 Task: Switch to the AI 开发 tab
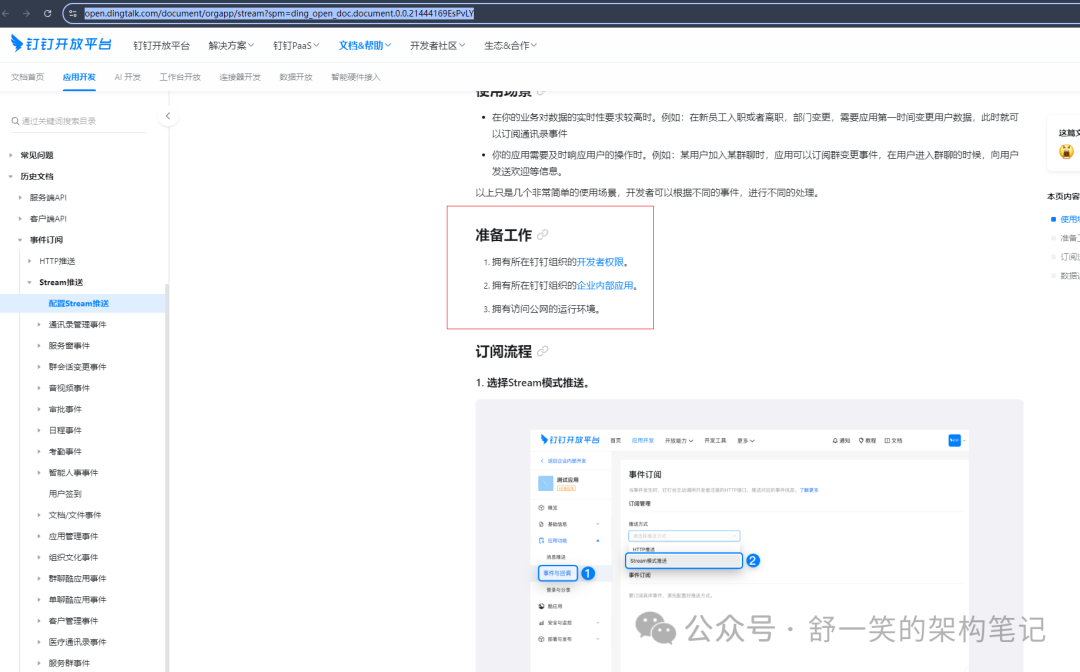tap(127, 77)
